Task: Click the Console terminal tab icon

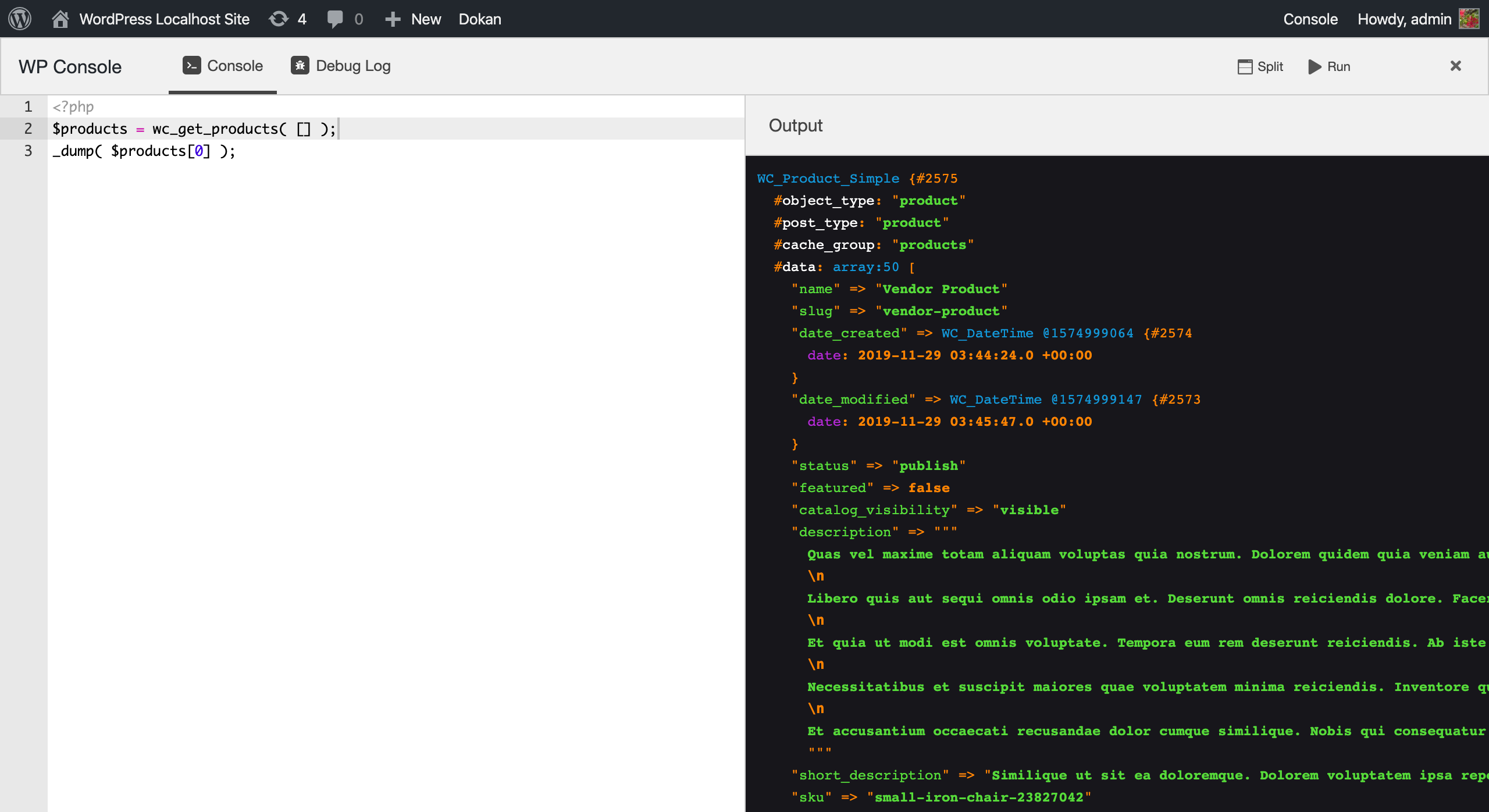Action: [x=191, y=66]
